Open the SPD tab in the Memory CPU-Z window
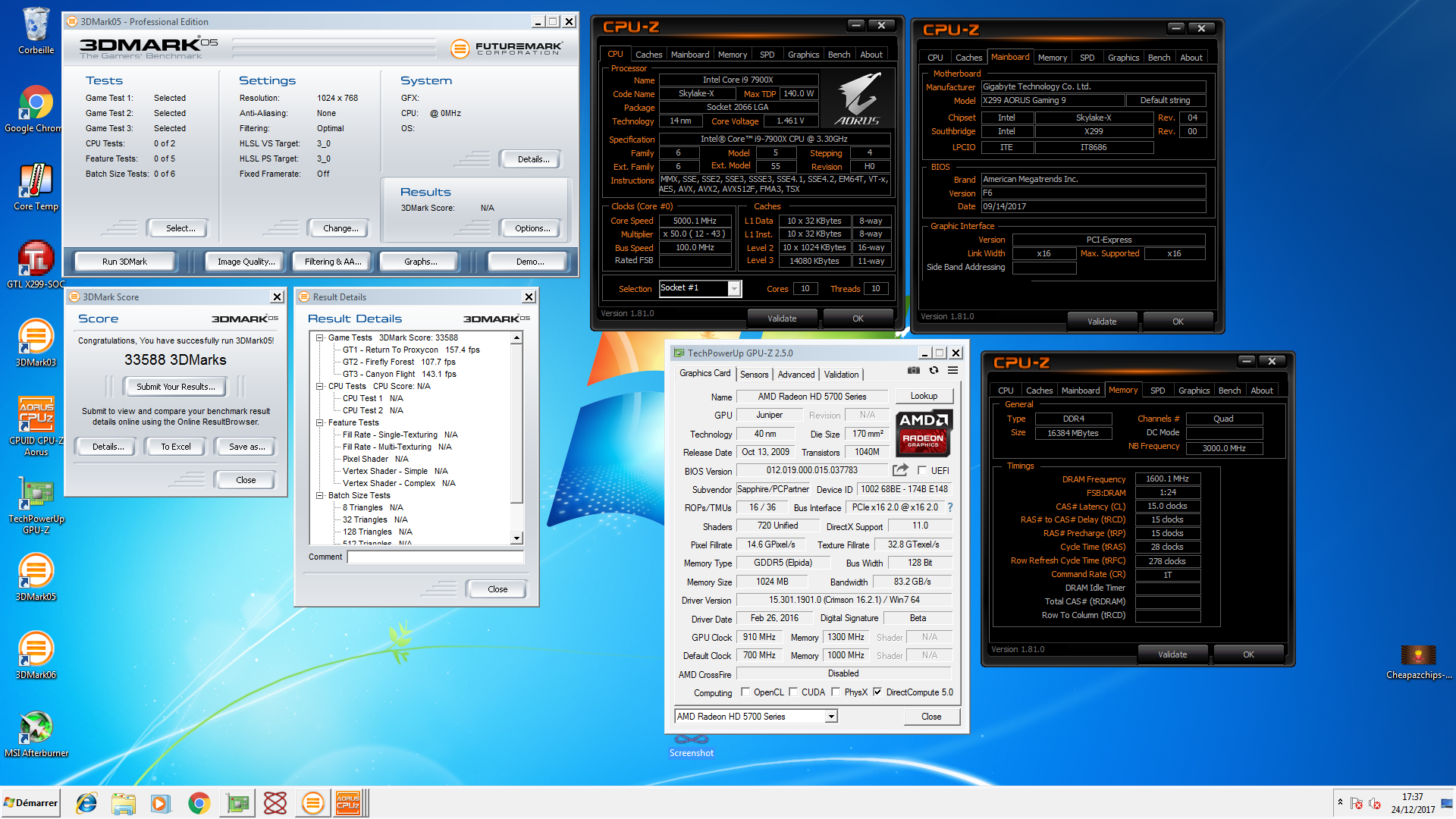The width and height of the screenshot is (1456, 819). pos(1157,391)
